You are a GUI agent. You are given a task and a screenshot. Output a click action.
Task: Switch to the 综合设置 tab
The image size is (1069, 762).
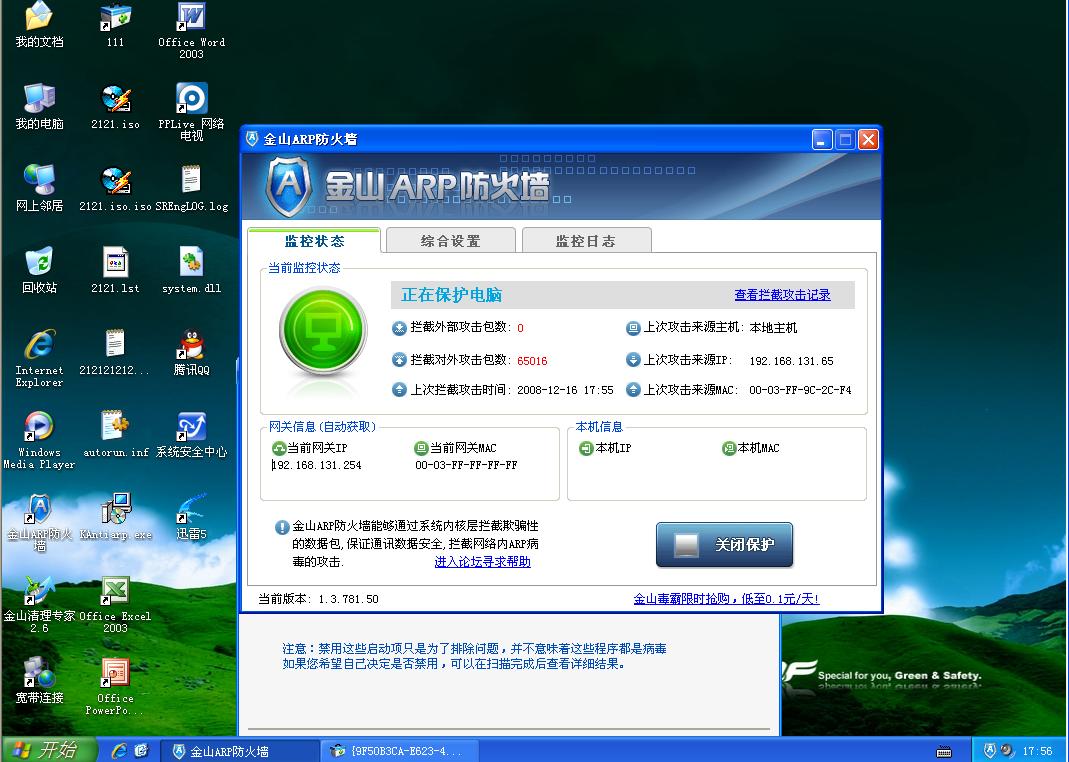[x=451, y=241]
